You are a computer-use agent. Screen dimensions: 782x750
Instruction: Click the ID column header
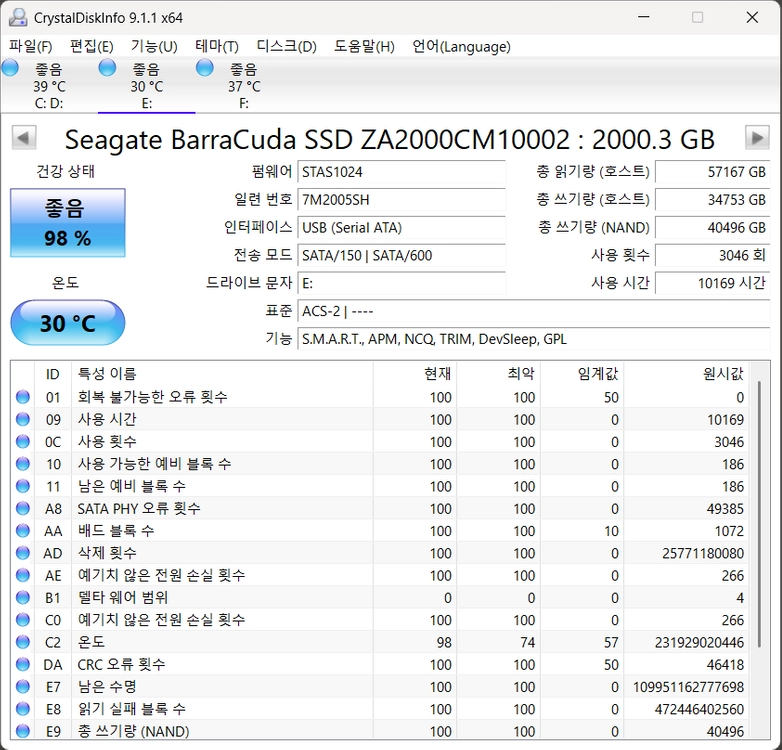53,374
